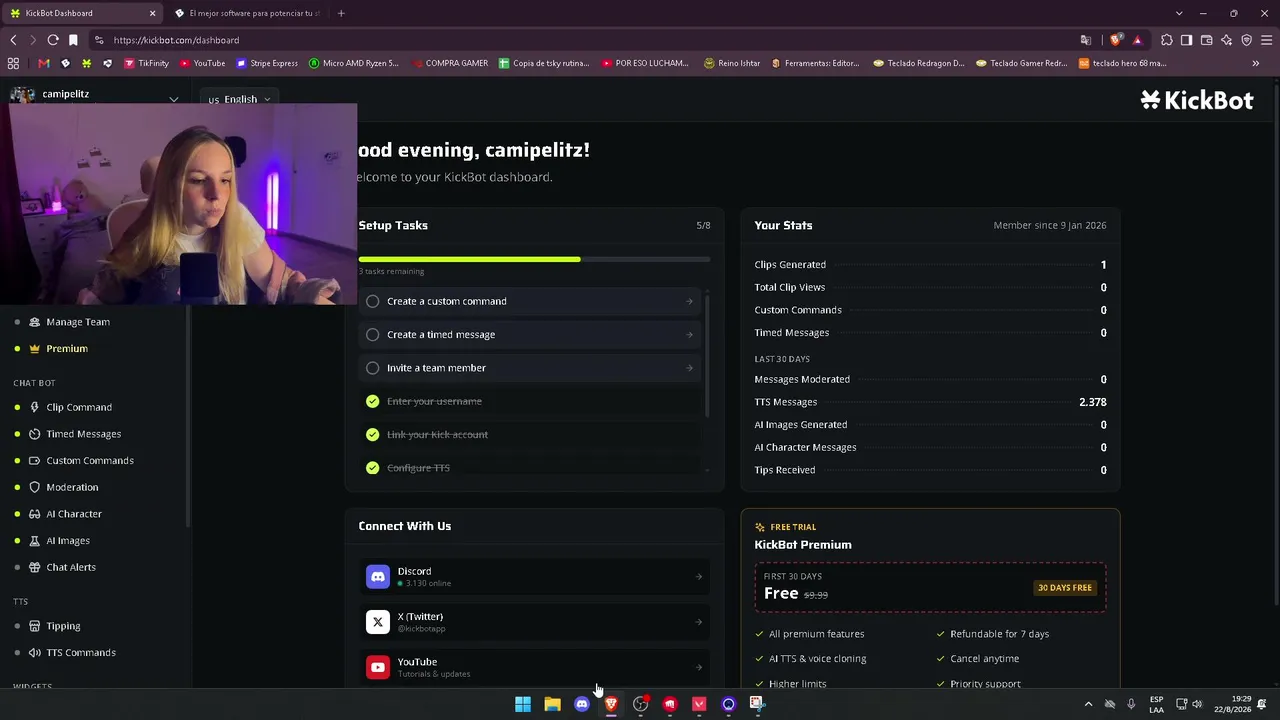
Task: Open Timed Messages in the sidebar
Action: [83, 434]
